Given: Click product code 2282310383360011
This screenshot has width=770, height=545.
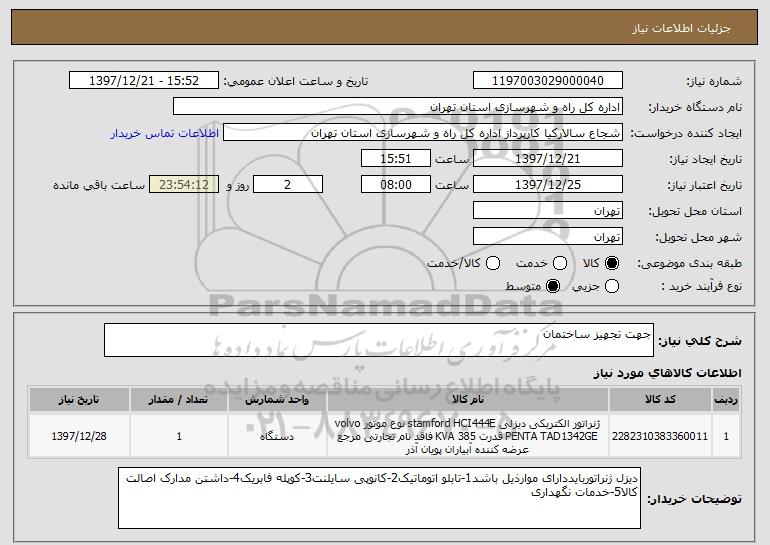Looking at the screenshot, I should pos(660,436).
